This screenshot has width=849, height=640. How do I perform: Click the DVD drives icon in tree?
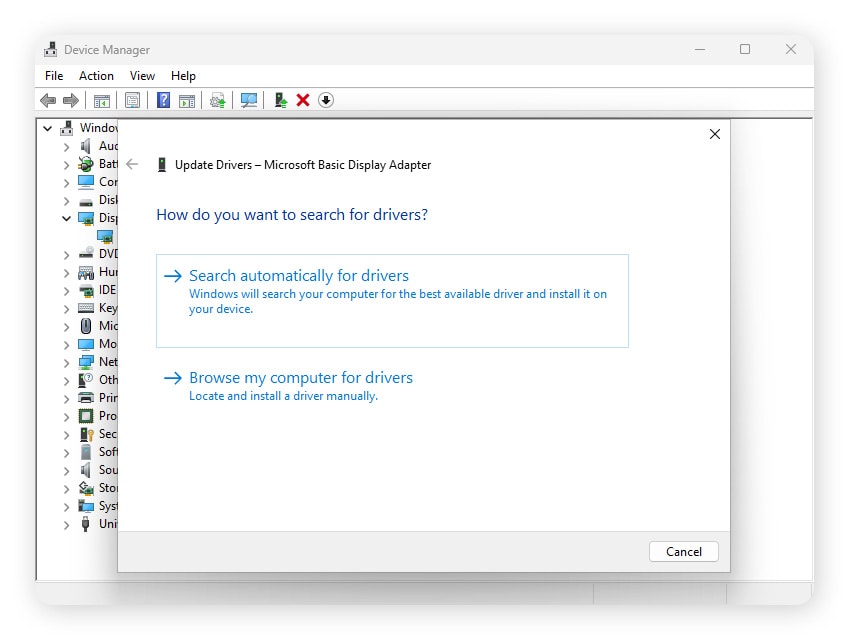86,253
